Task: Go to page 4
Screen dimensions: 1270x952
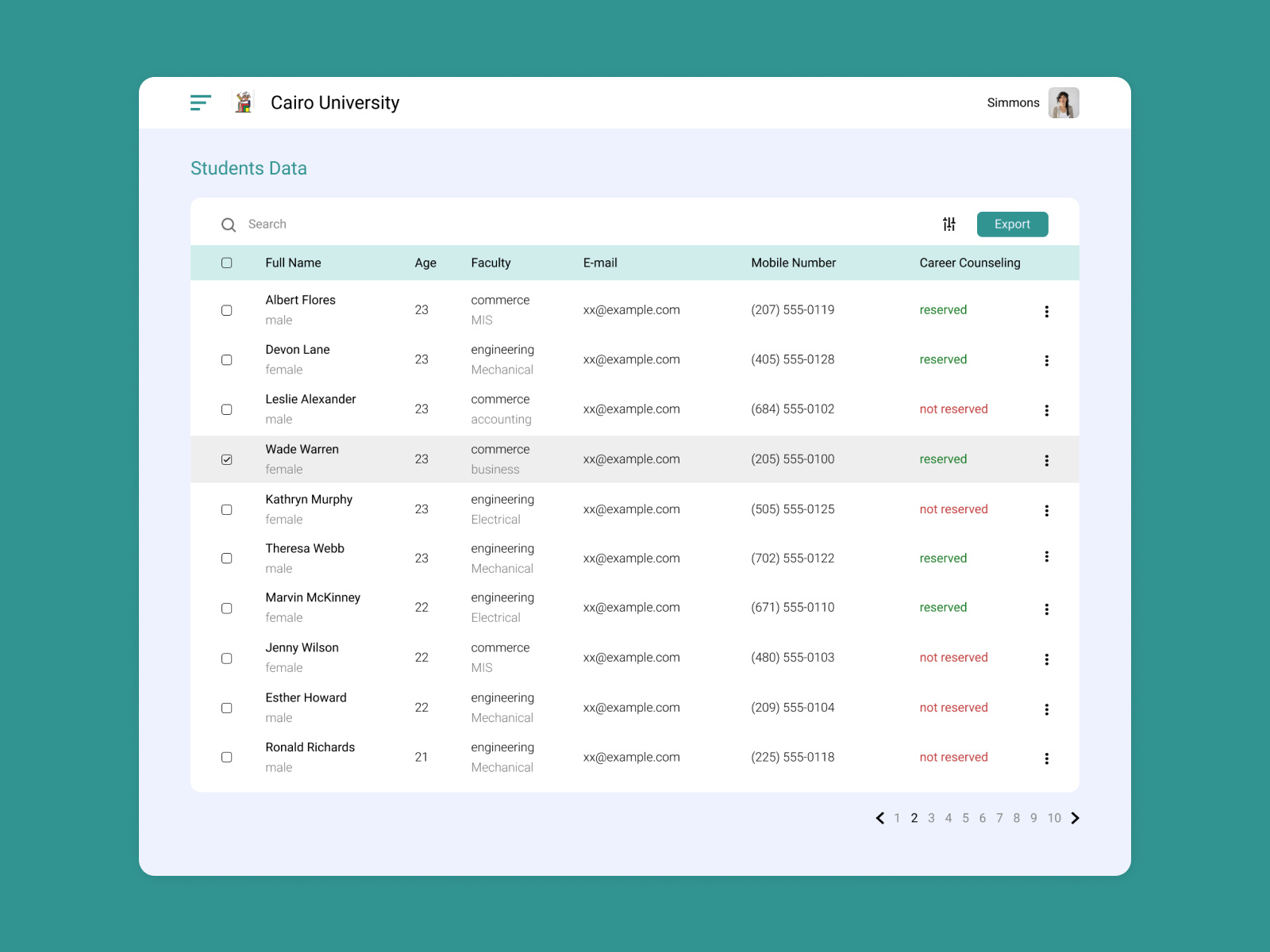Action: click(x=949, y=818)
